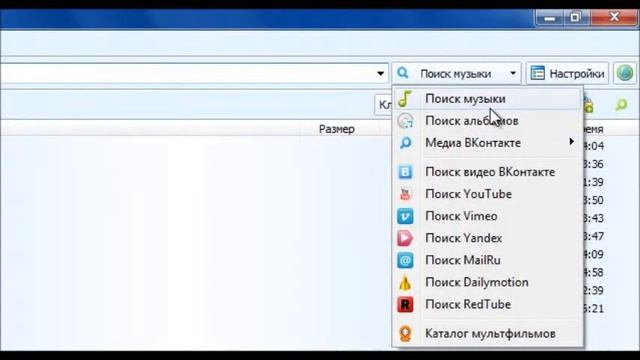Click the 'Поиск музыки' toolbar search button
The width and height of the screenshot is (640, 360).
456,73
